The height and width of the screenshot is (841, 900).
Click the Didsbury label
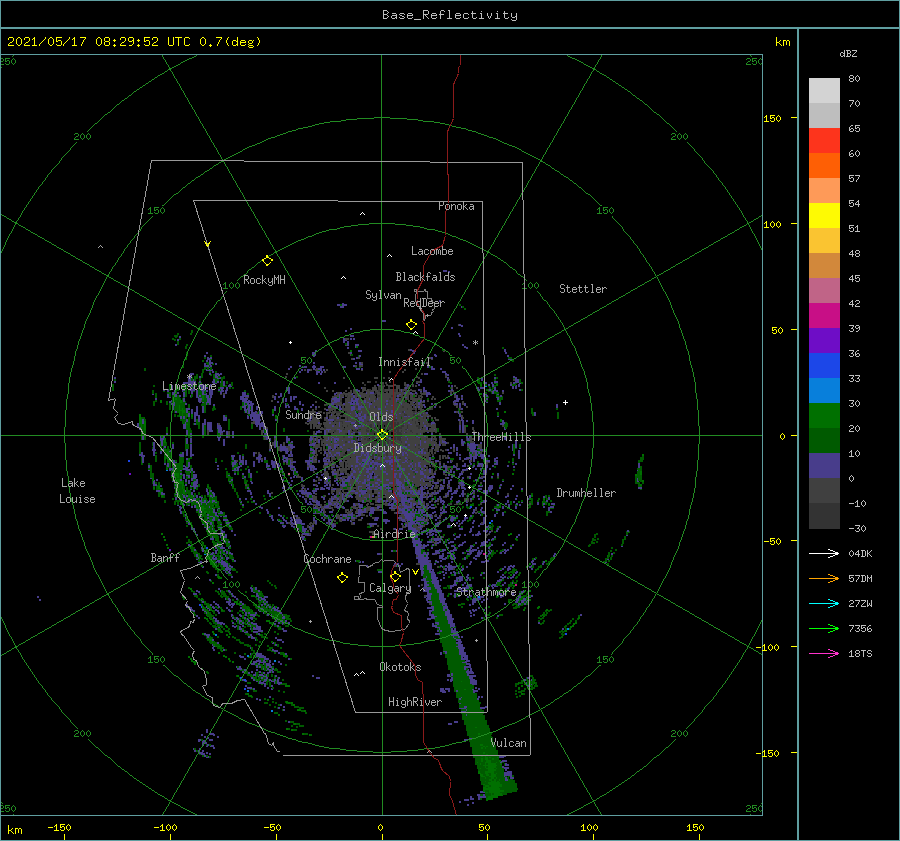point(378,448)
